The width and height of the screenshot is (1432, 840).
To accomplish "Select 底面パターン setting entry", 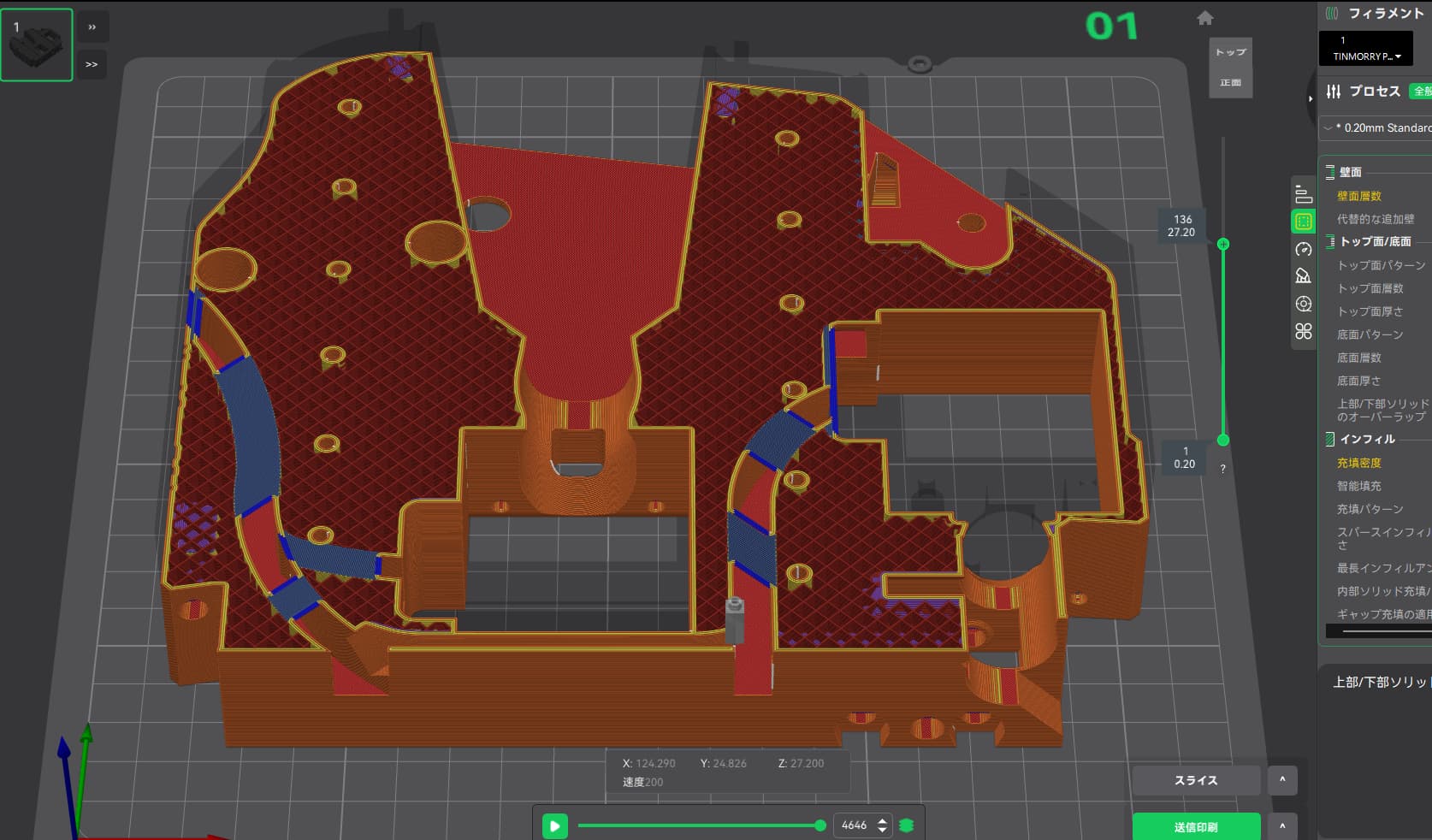I will [1370, 334].
